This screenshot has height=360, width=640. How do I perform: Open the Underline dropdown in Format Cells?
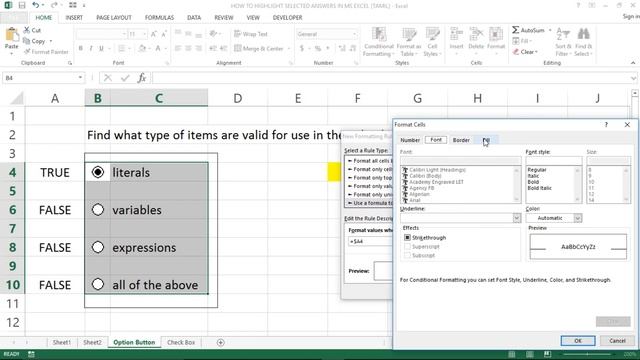click(x=516, y=218)
